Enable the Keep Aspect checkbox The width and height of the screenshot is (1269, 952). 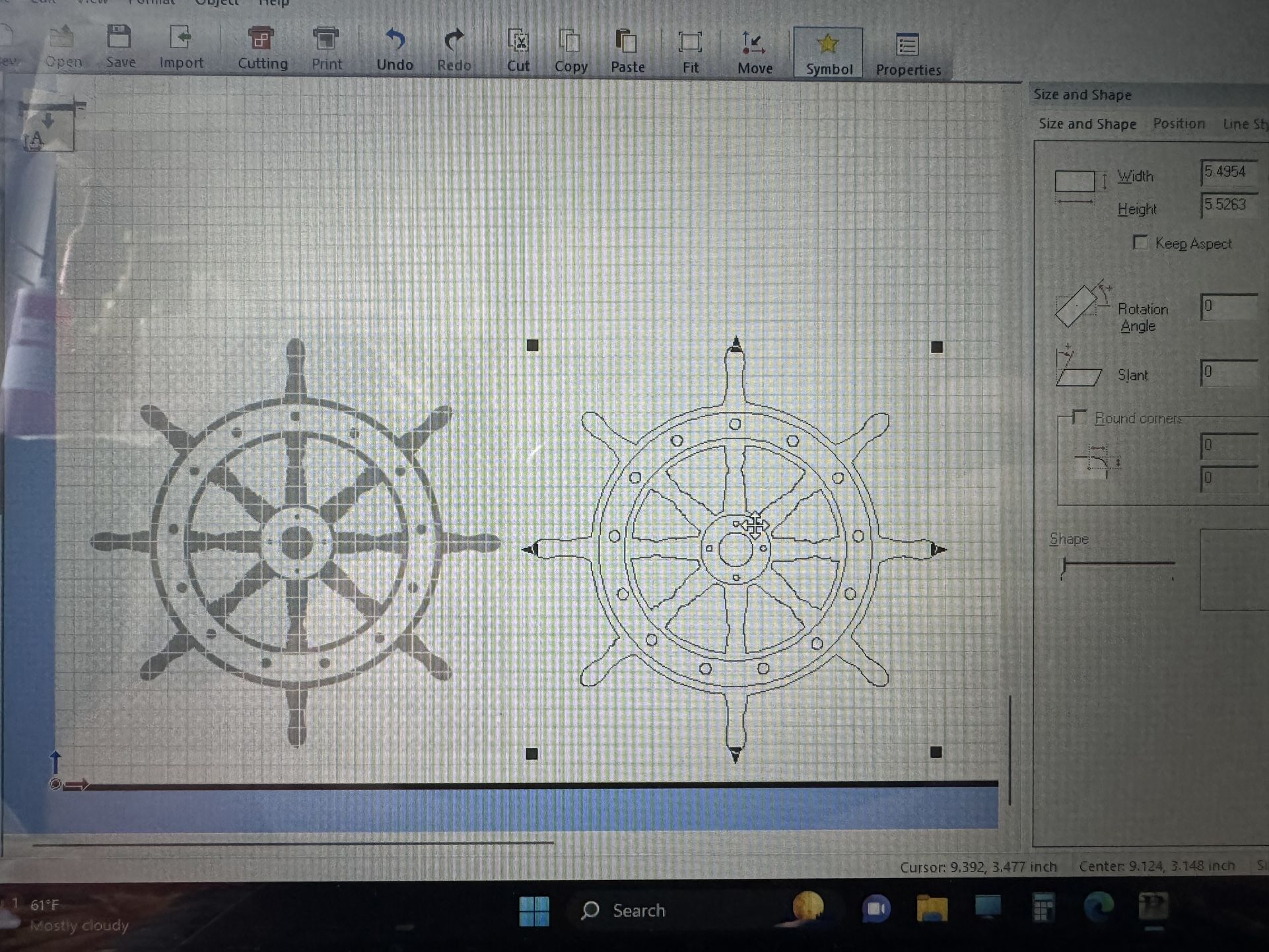tap(1140, 242)
